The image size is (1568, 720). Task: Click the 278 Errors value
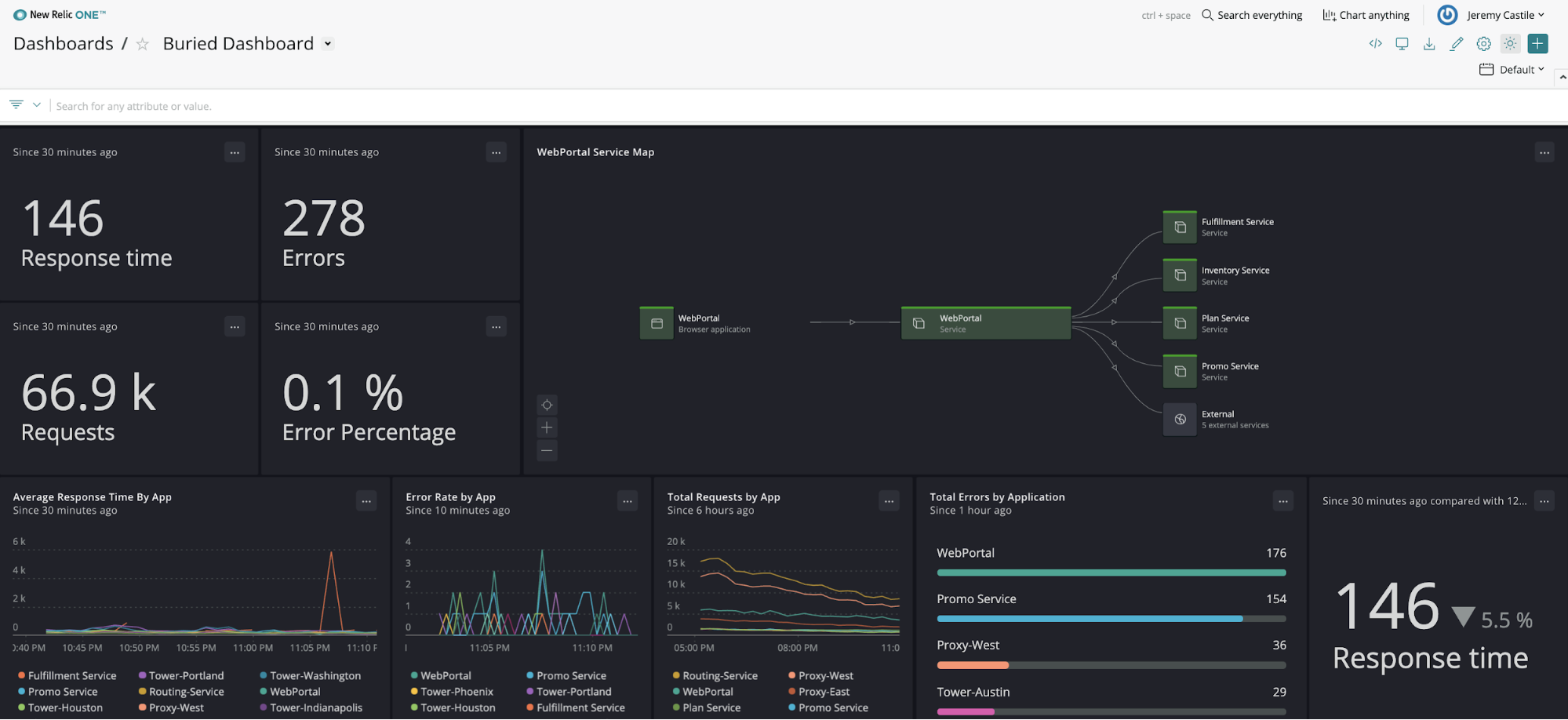pyautogui.click(x=324, y=218)
